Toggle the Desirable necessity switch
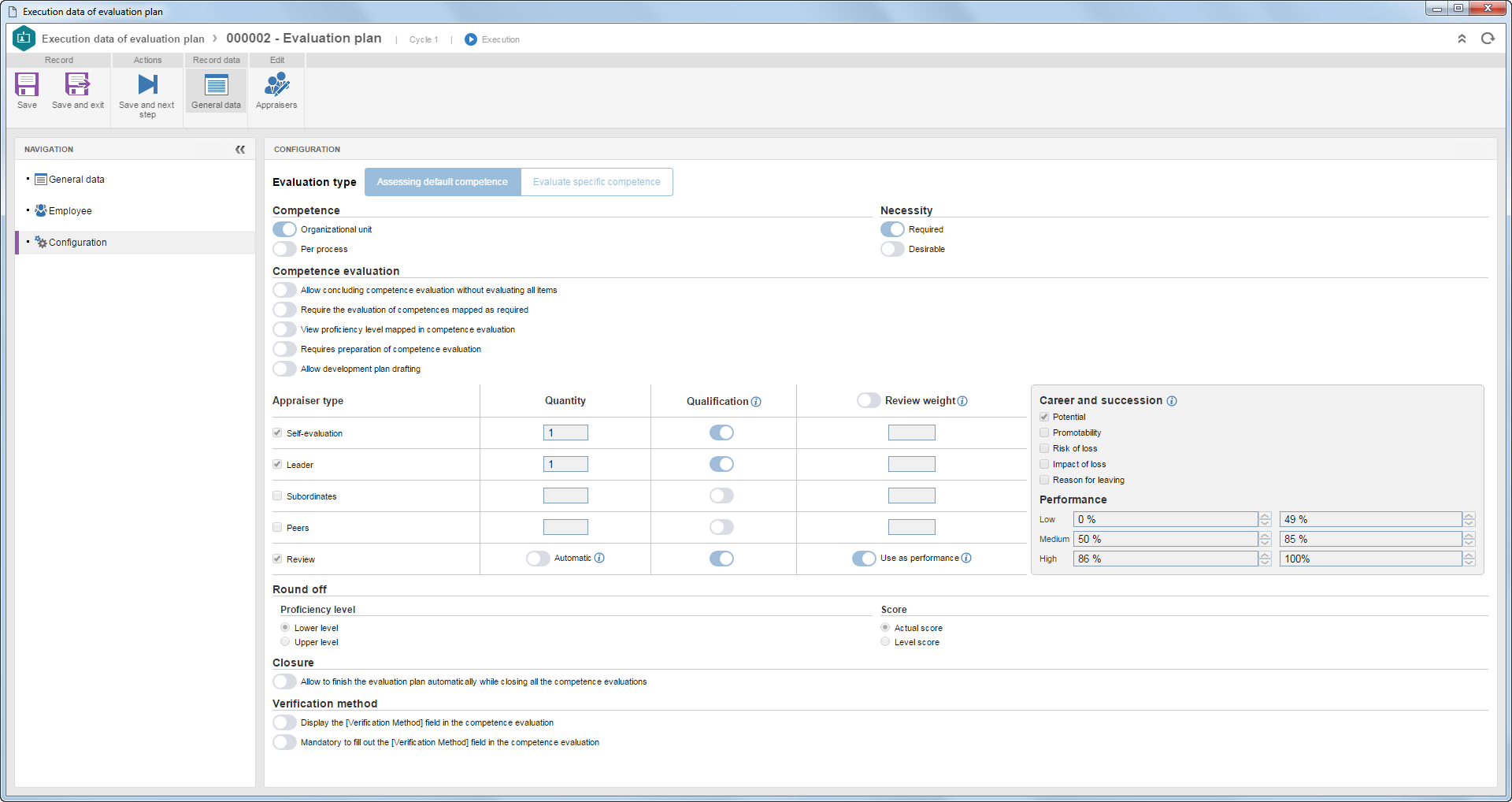 coord(892,249)
